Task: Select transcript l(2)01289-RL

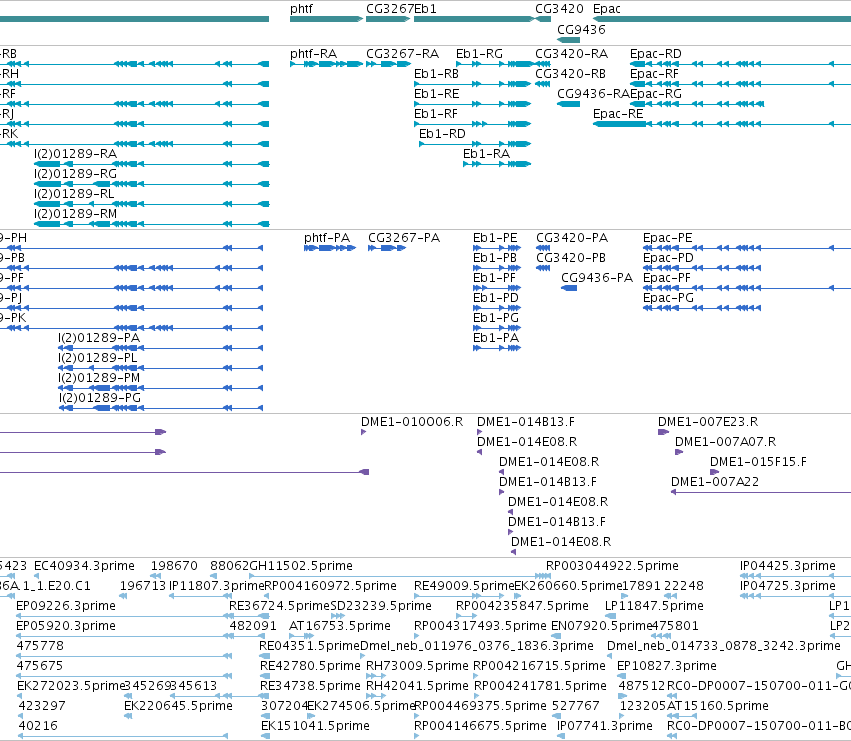Action: coord(74,194)
